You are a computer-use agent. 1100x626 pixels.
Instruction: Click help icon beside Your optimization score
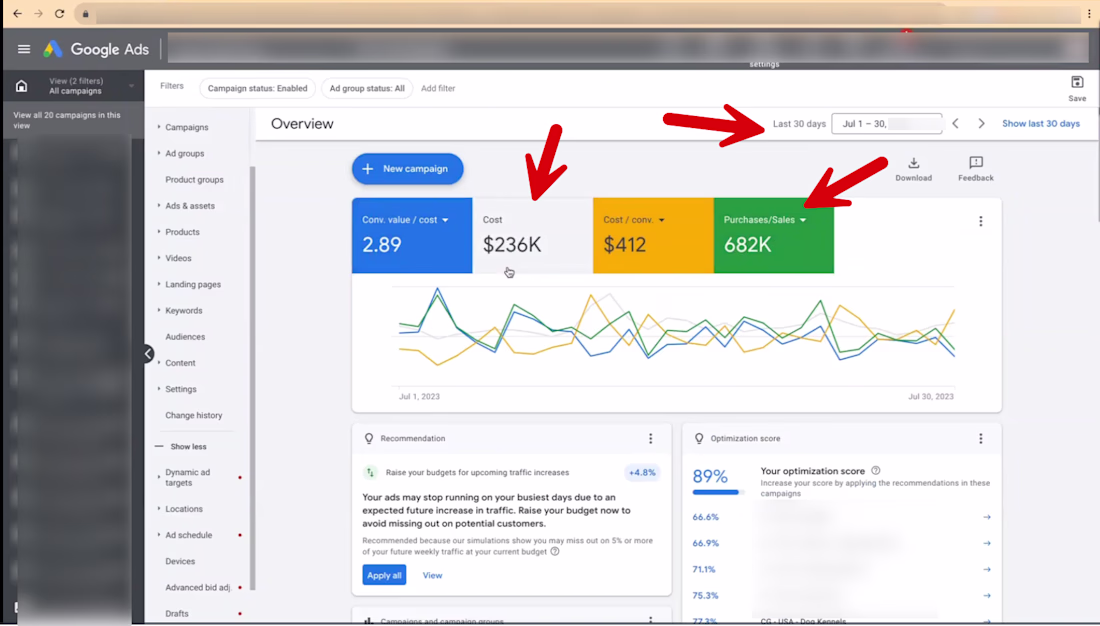[876, 471]
